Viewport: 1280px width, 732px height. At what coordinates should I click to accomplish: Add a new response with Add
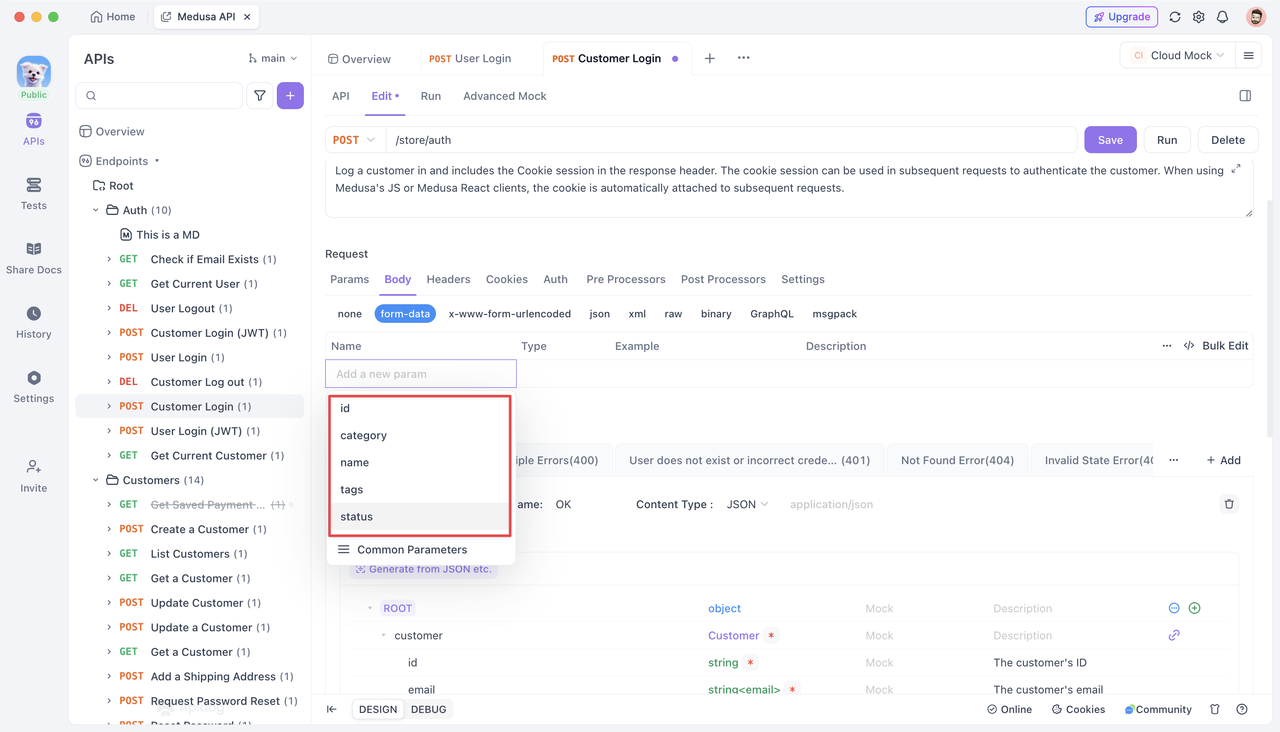(x=1224, y=460)
